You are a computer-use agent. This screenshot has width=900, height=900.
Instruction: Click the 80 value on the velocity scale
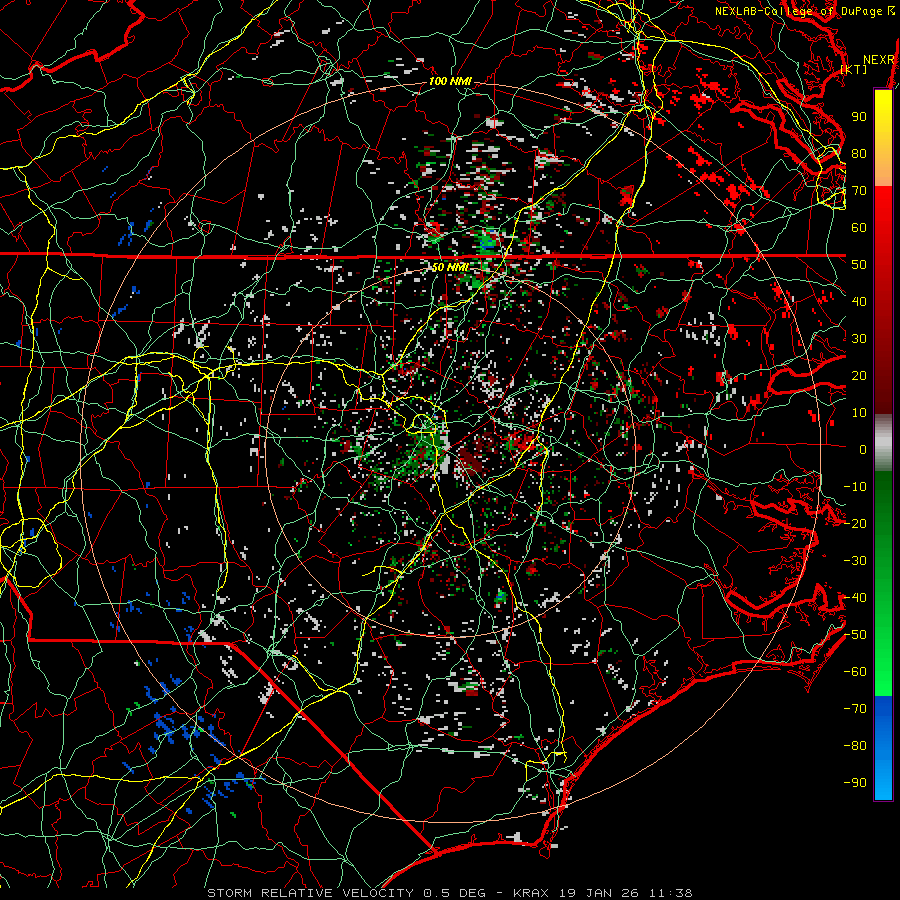(859, 154)
